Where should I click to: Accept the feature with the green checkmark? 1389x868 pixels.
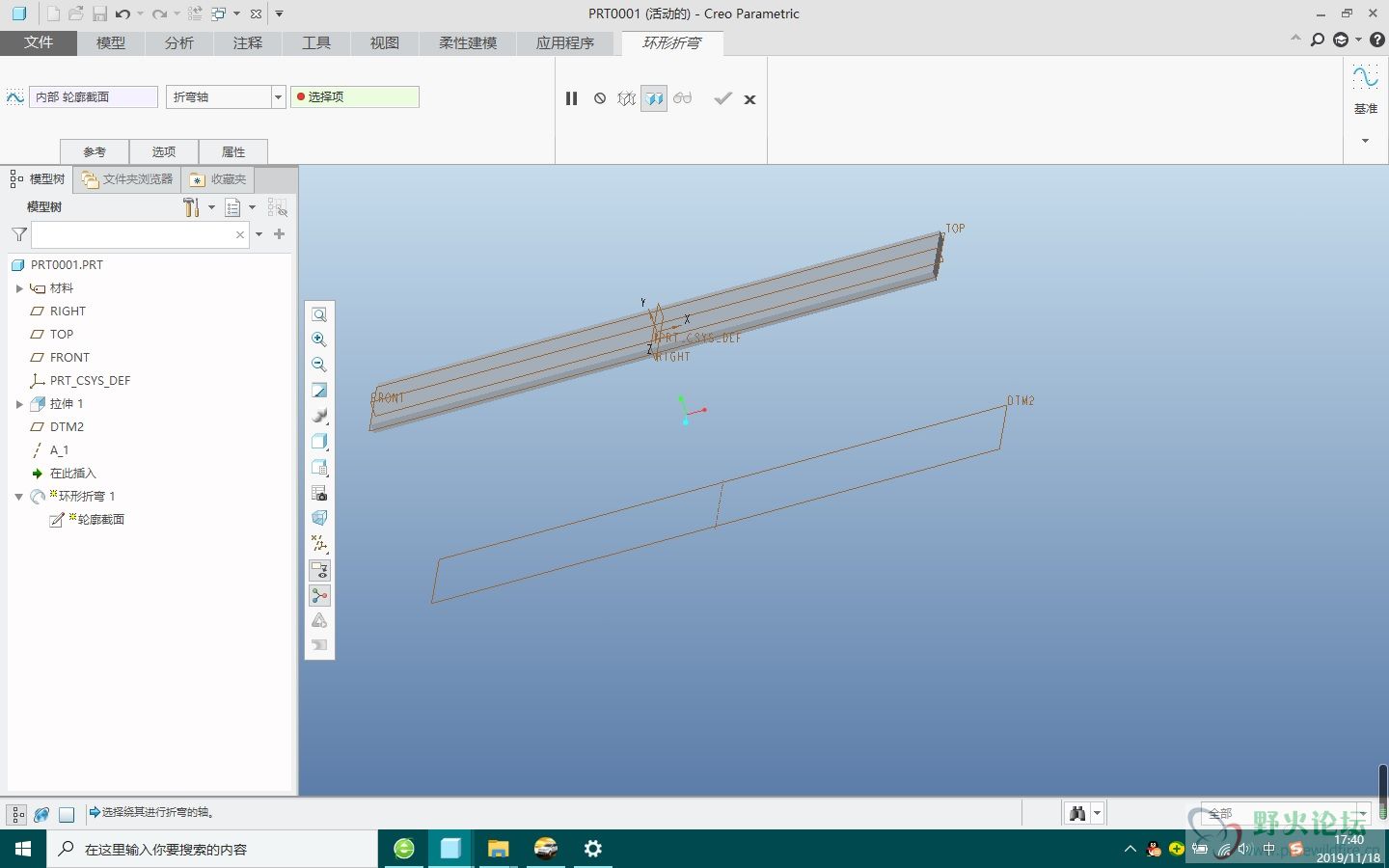point(722,98)
